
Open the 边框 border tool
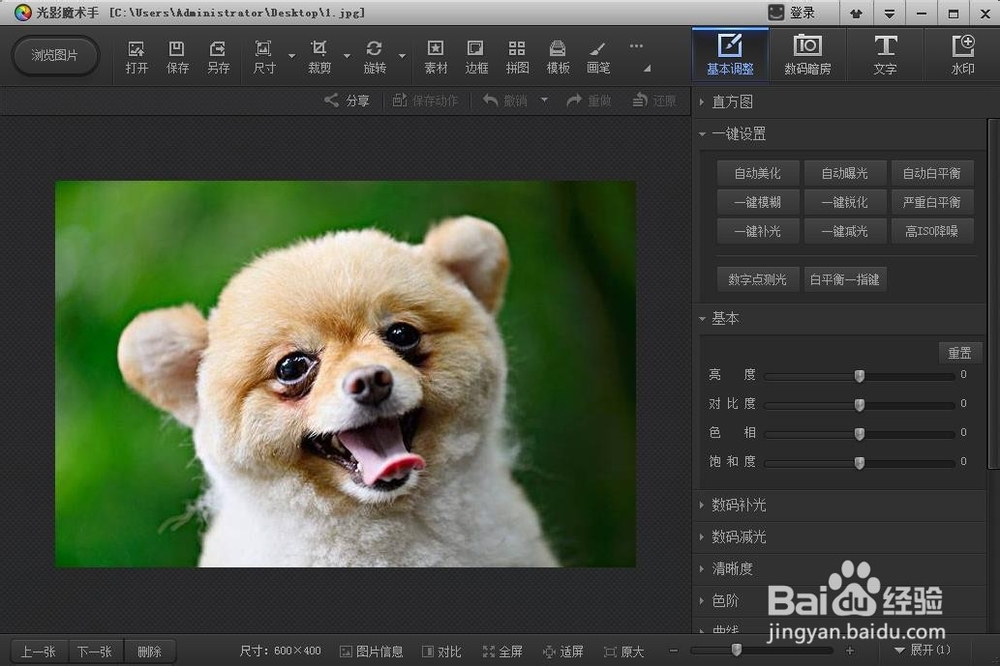point(476,57)
